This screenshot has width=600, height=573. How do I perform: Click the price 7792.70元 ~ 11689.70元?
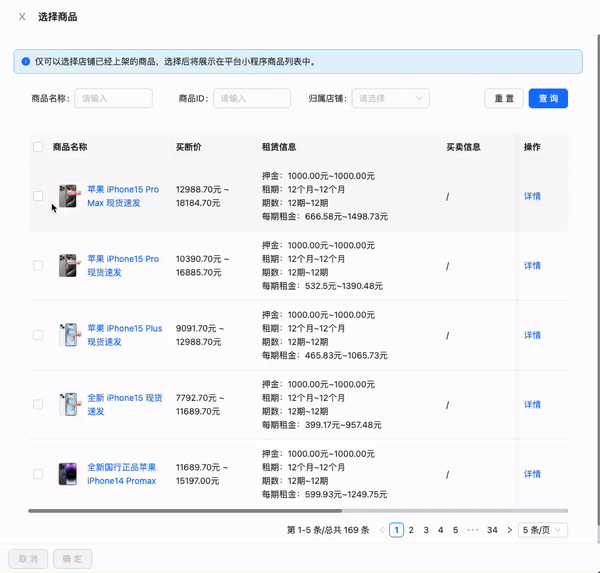[200, 405]
